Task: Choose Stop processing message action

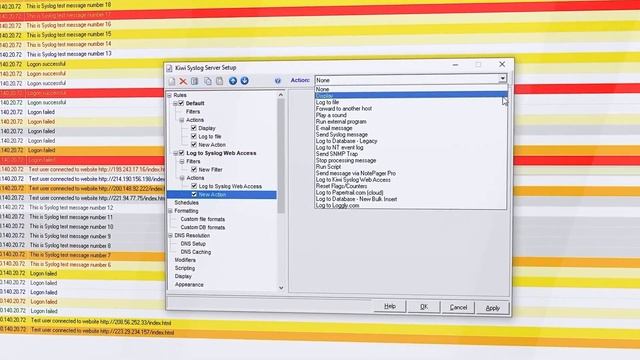Action: point(411,160)
